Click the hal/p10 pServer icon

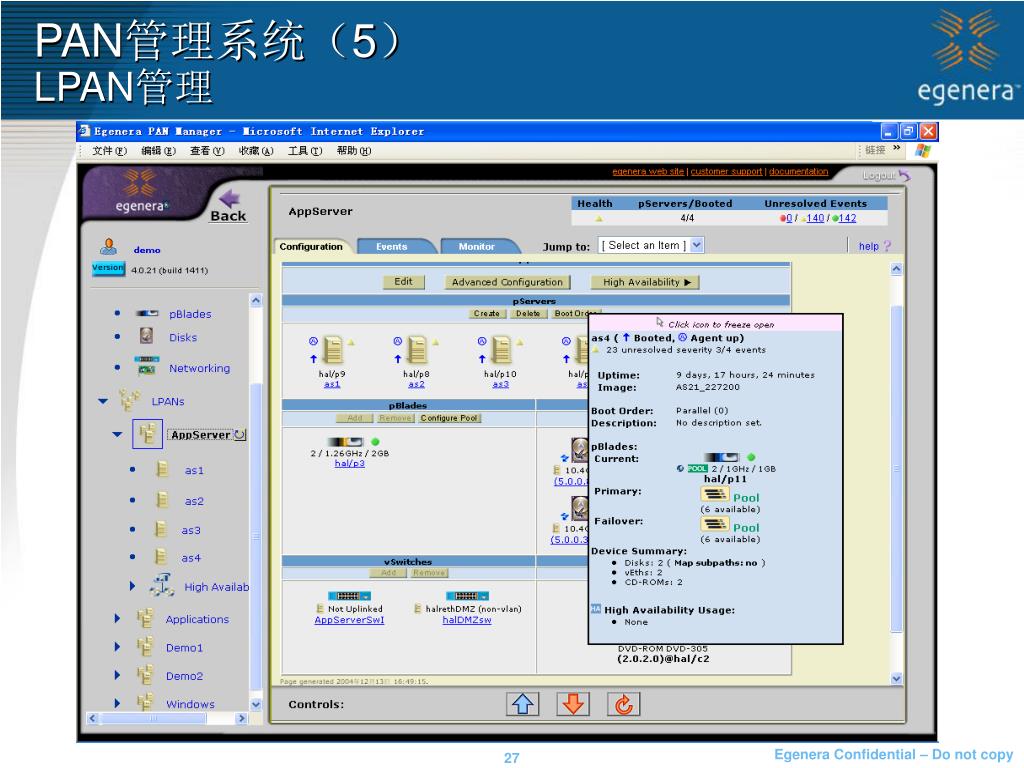tap(502, 350)
